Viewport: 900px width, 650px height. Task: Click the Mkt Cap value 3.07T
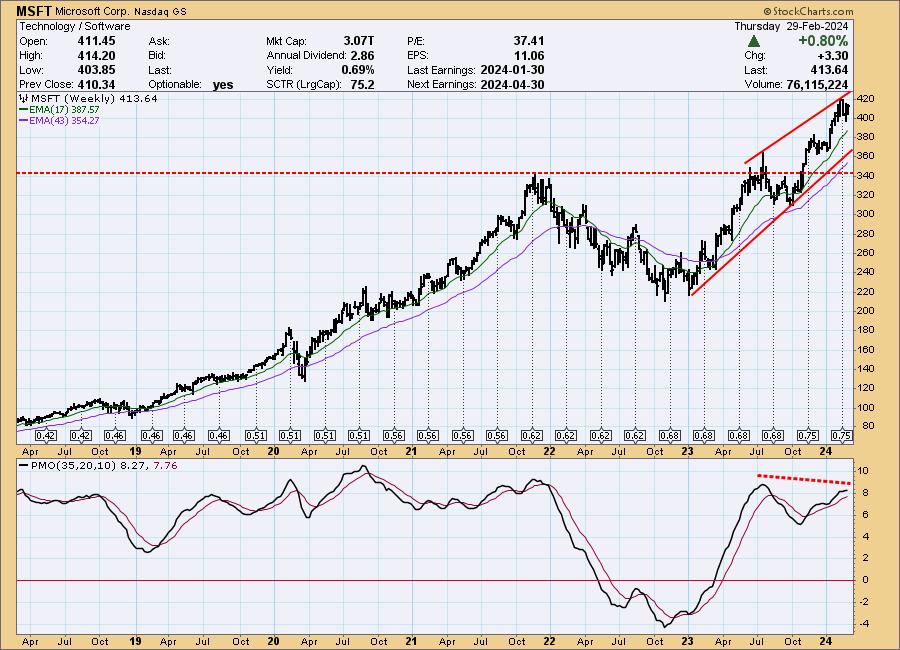[357, 41]
